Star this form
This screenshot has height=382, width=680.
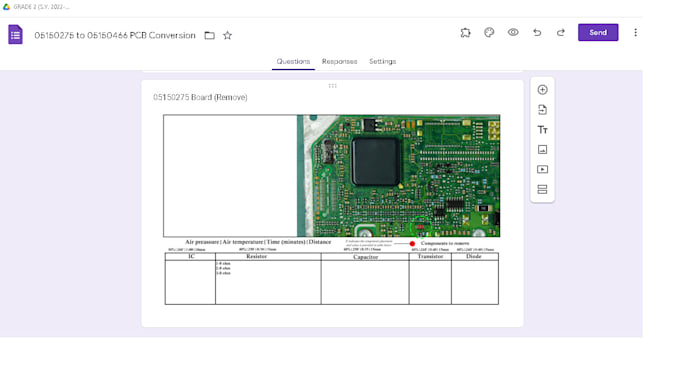pos(227,35)
